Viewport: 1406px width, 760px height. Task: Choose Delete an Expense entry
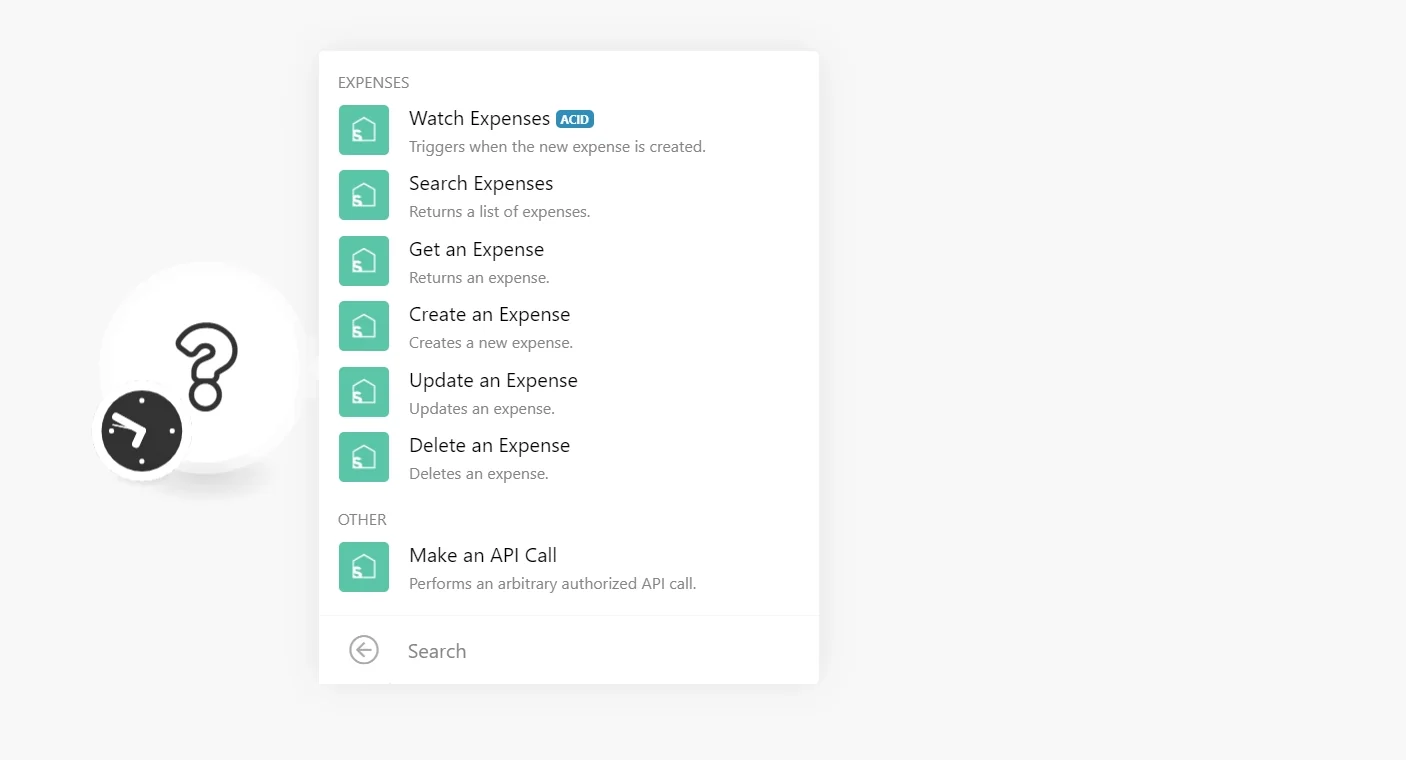[569, 457]
